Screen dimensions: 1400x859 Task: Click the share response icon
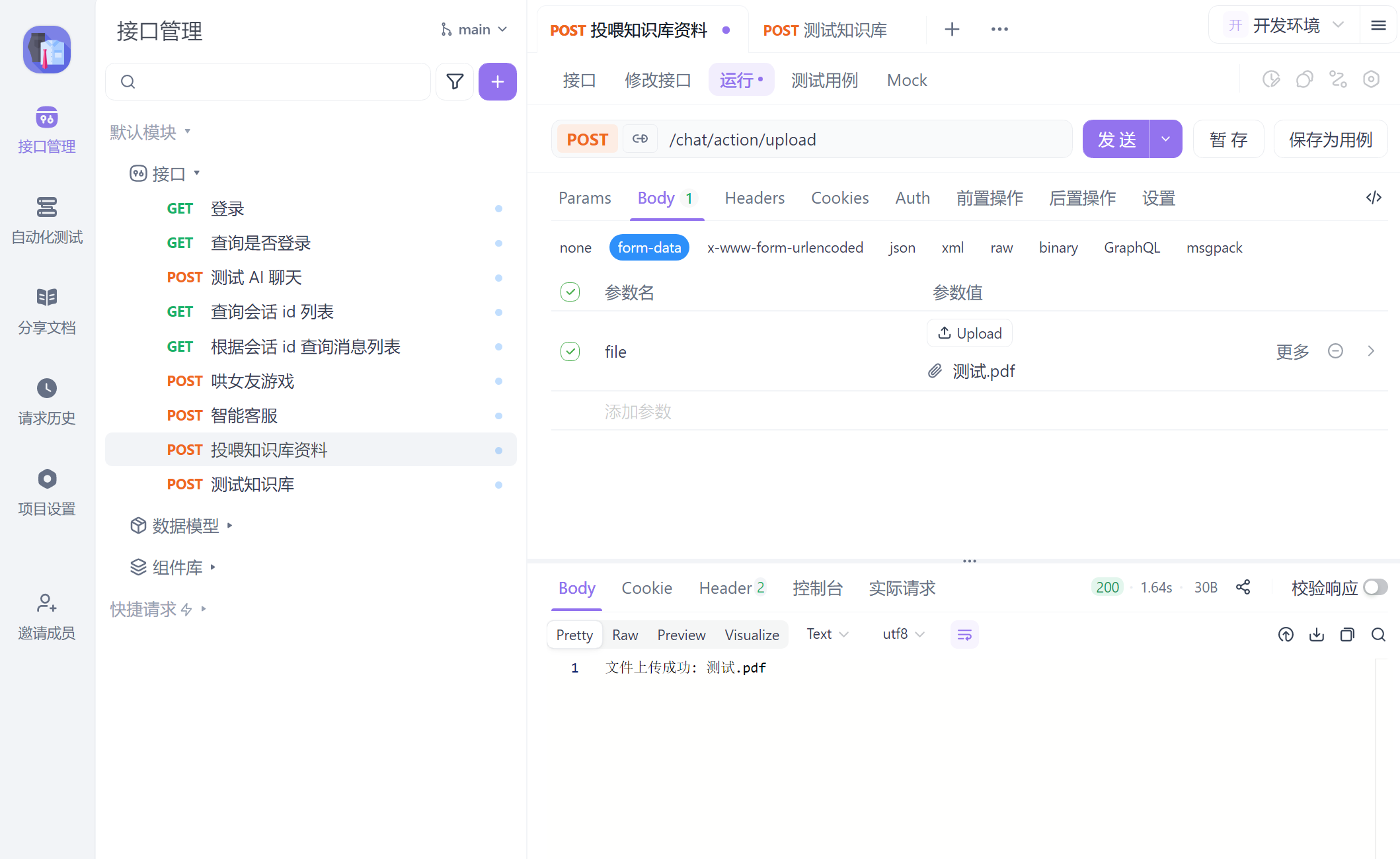point(1243,587)
